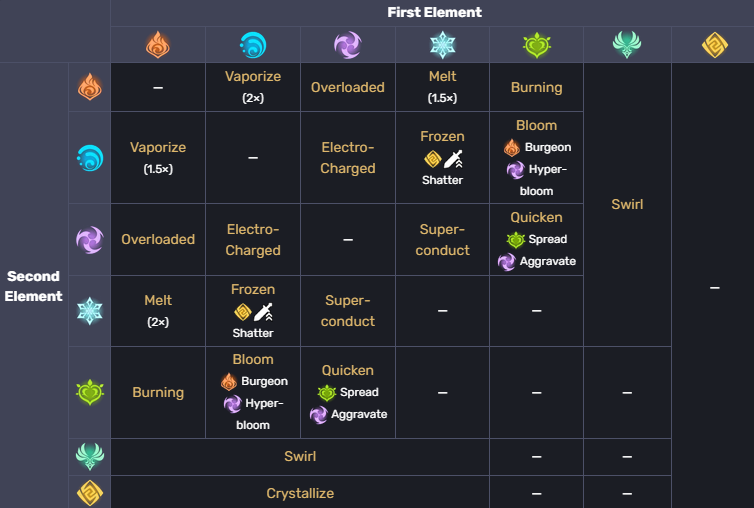The image size is (754, 508).
Task: Select the Anemo icon in the top header row
Action: (627, 45)
